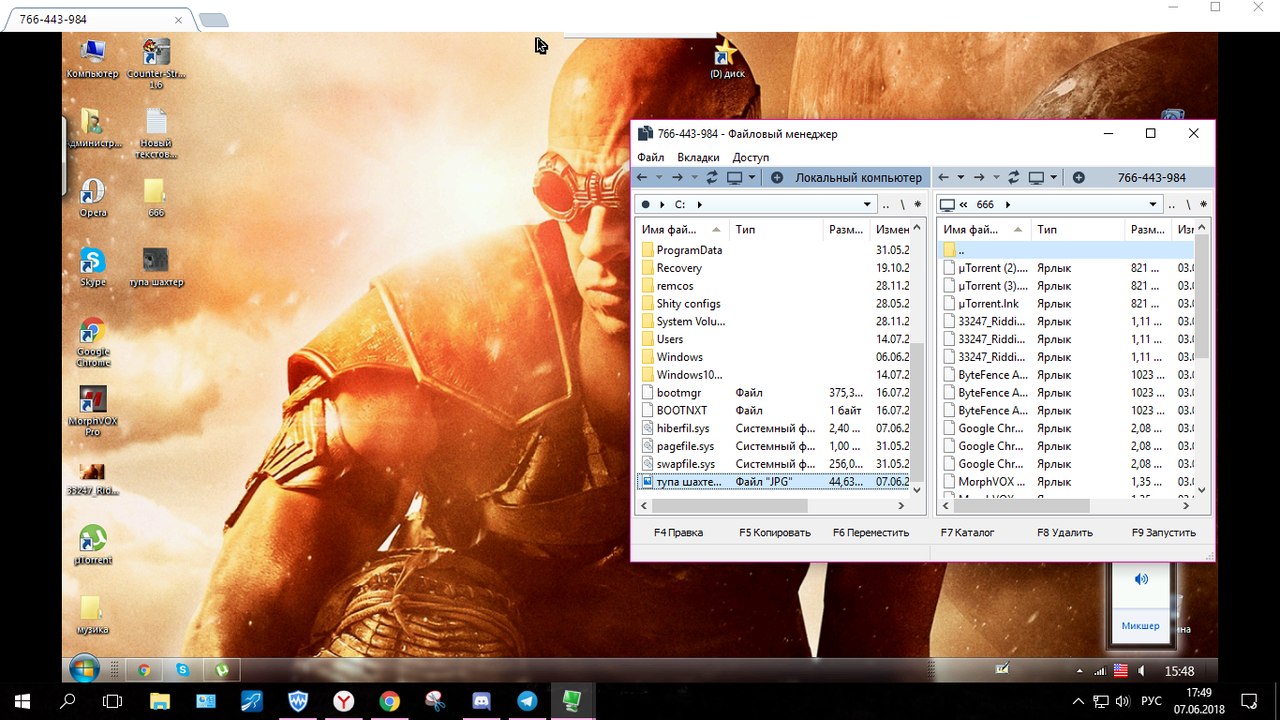
Task: Open the Вкладки menu
Action: coord(698,157)
